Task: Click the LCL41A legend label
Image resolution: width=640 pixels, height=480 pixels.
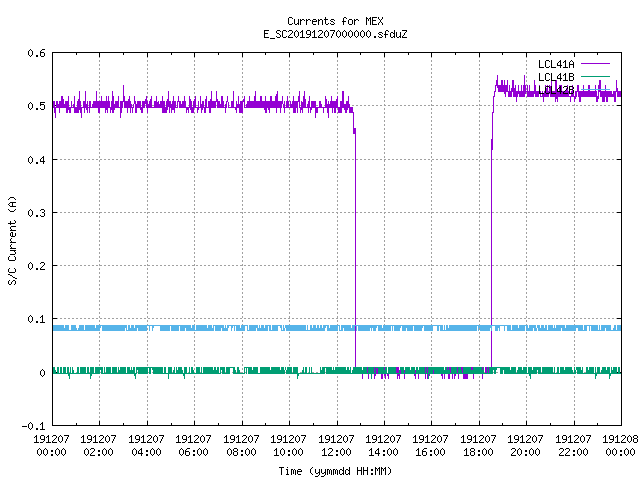Action: pyautogui.click(x=556, y=64)
